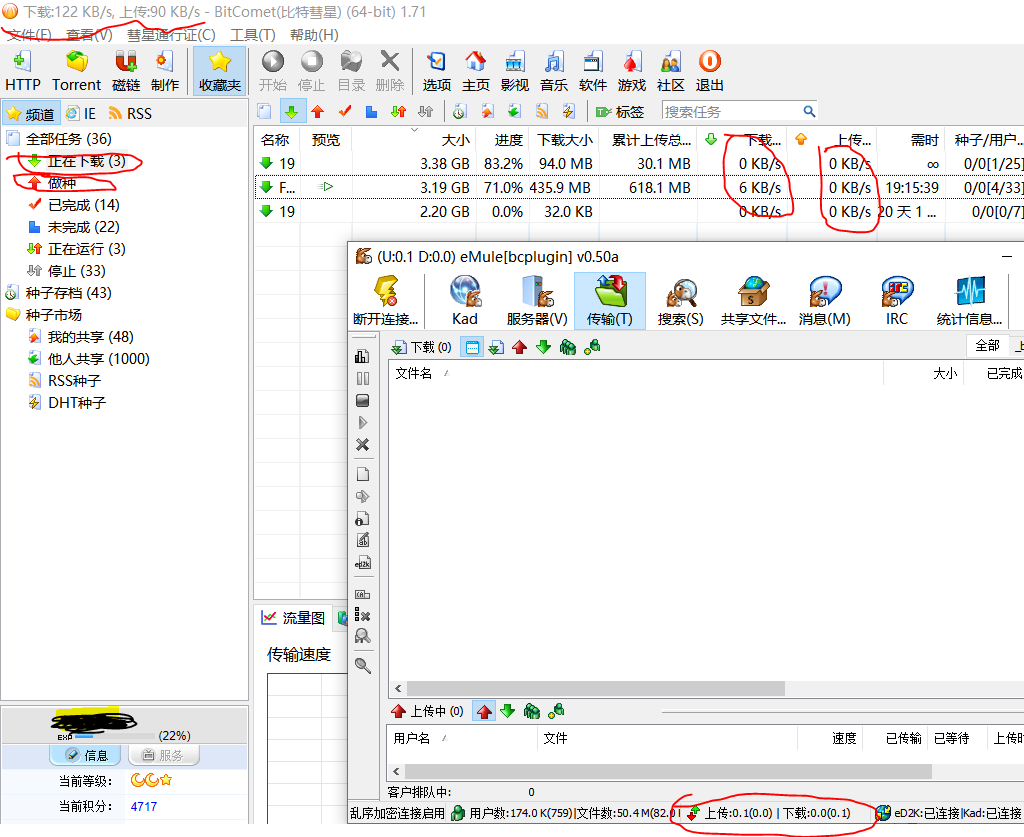Click the 服务 service button
The height and width of the screenshot is (837, 1024).
[x=163, y=755]
